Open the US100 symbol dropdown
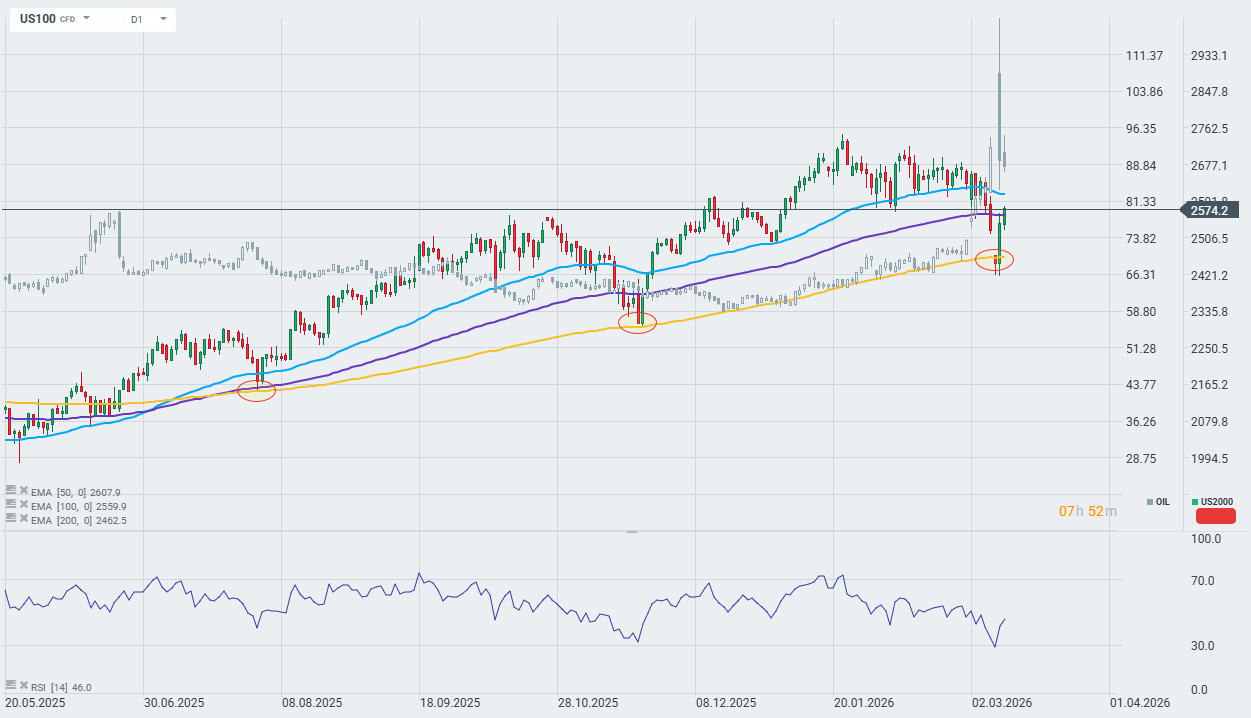This screenshot has height=718, width=1251. (86, 19)
